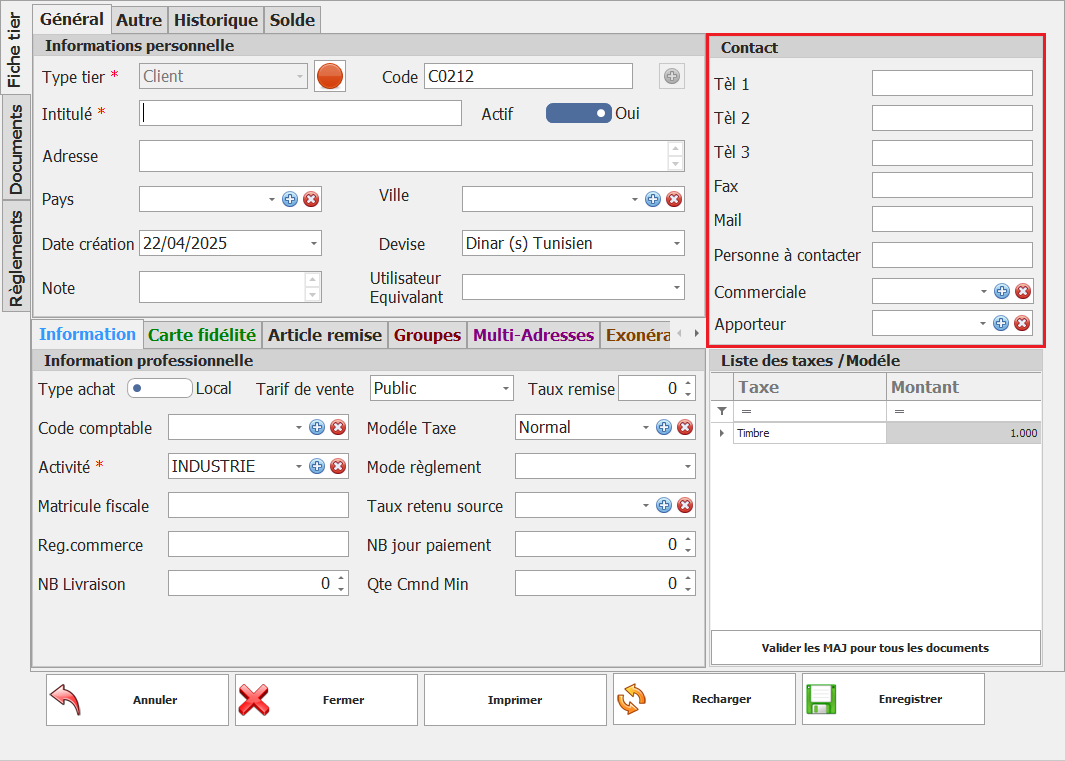This screenshot has height=761, width=1065.
Task: Open the settings gear beside the Code field
Action: point(671,76)
